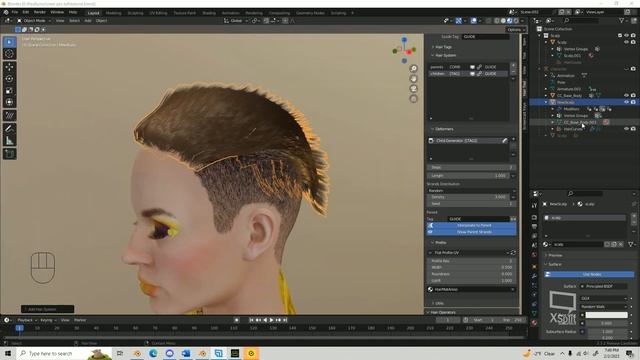The height and width of the screenshot is (360, 640).
Task: Collapse the Deformers section
Action: 442,129
